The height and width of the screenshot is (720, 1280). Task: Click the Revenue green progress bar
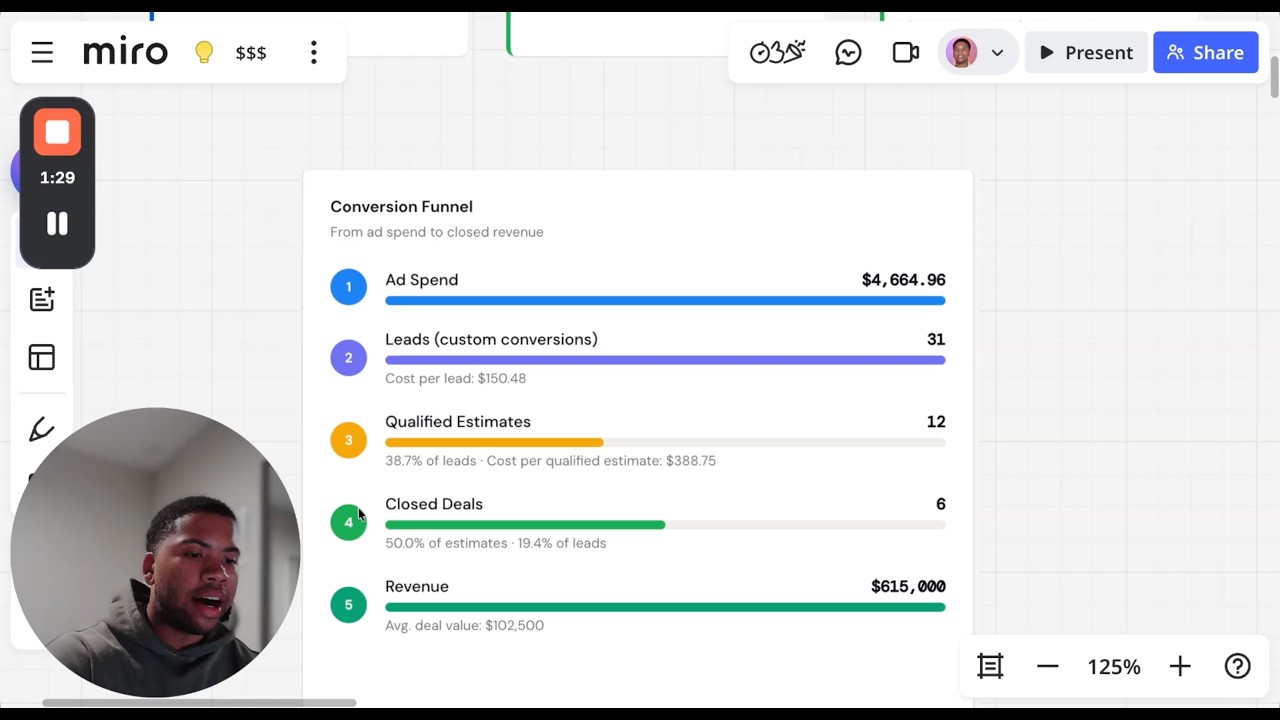665,608
